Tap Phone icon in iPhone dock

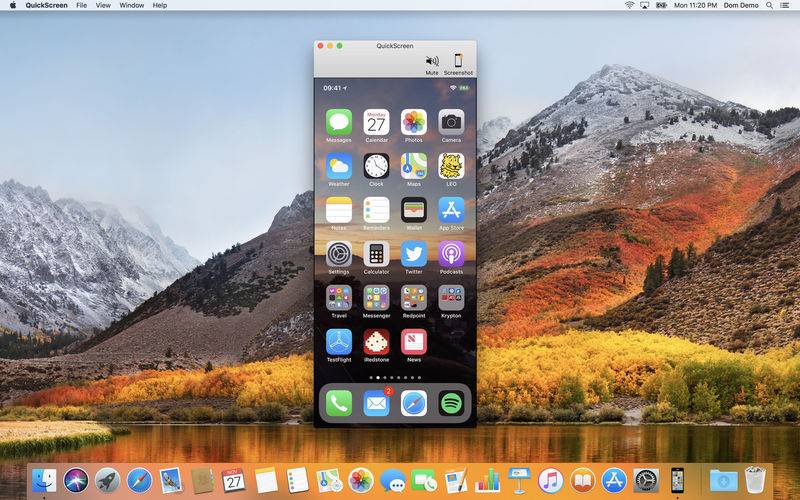(339, 403)
